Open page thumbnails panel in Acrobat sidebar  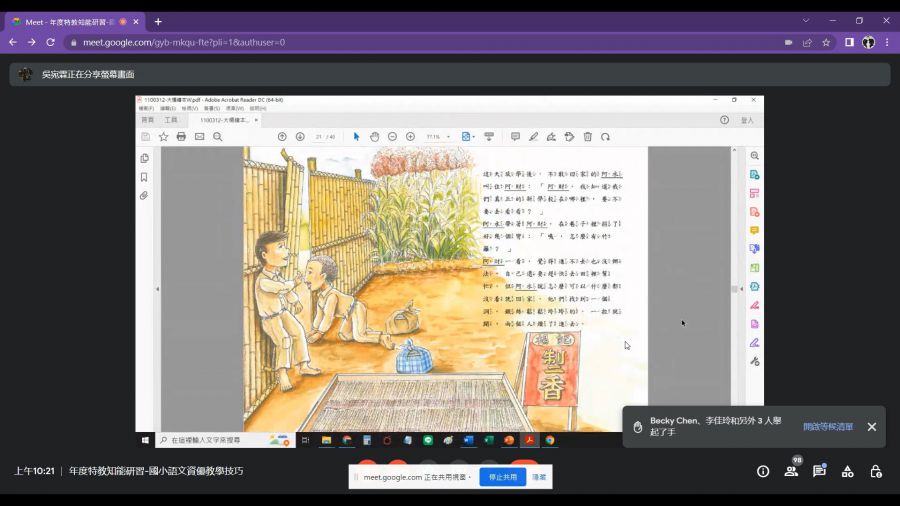click(x=144, y=158)
